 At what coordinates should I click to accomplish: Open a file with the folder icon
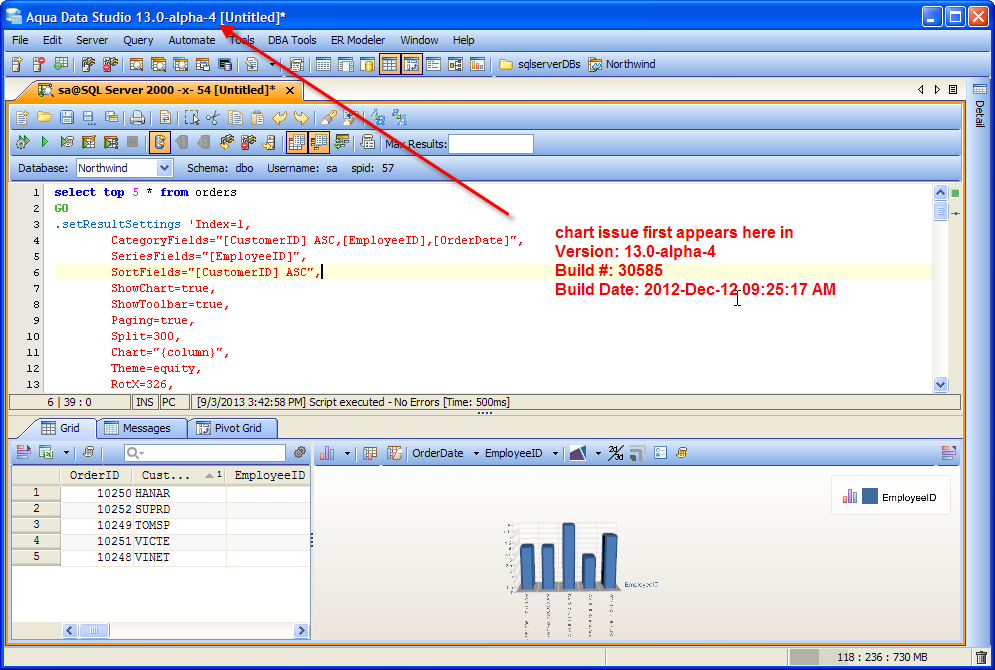44,117
